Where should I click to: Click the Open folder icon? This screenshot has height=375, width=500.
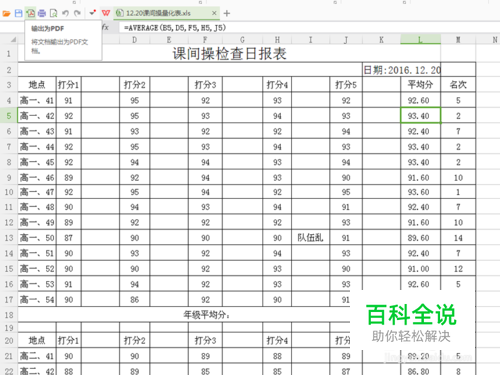click(x=7, y=13)
